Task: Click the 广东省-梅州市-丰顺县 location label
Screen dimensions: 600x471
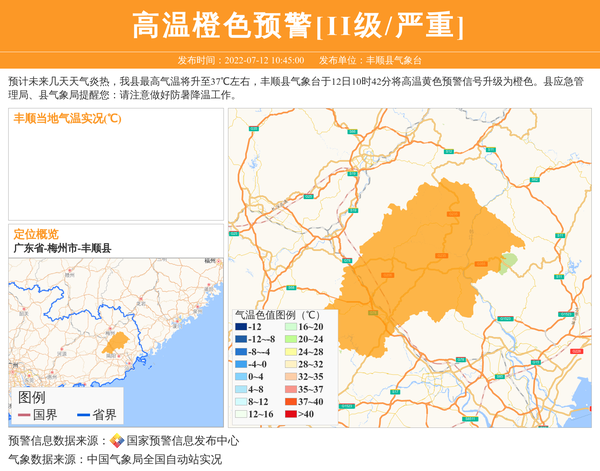Action: click(62, 248)
